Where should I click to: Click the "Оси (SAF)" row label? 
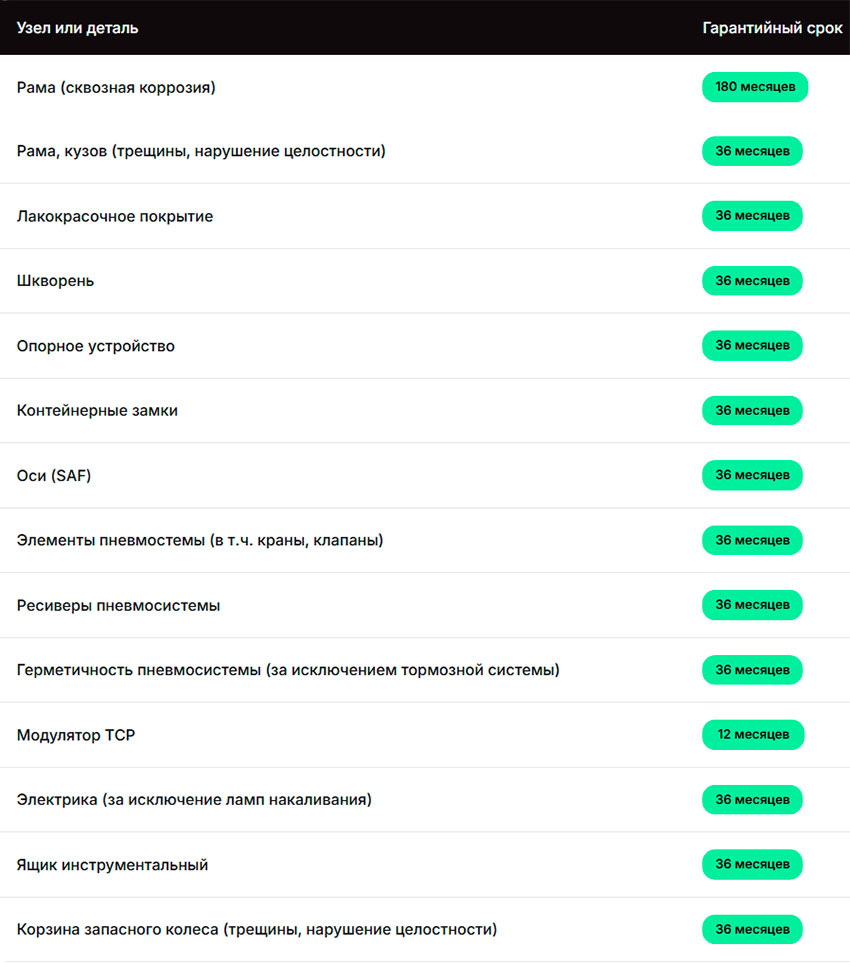click(54, 476)
